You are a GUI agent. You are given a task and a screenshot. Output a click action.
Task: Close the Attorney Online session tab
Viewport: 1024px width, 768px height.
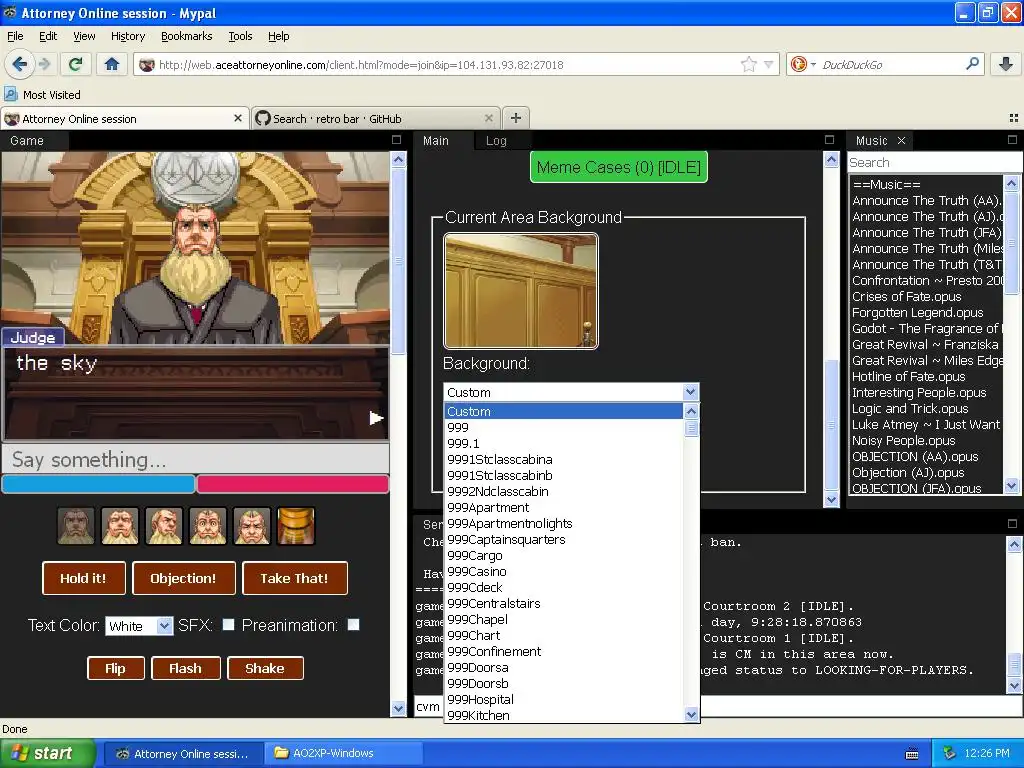click(238, 118)
